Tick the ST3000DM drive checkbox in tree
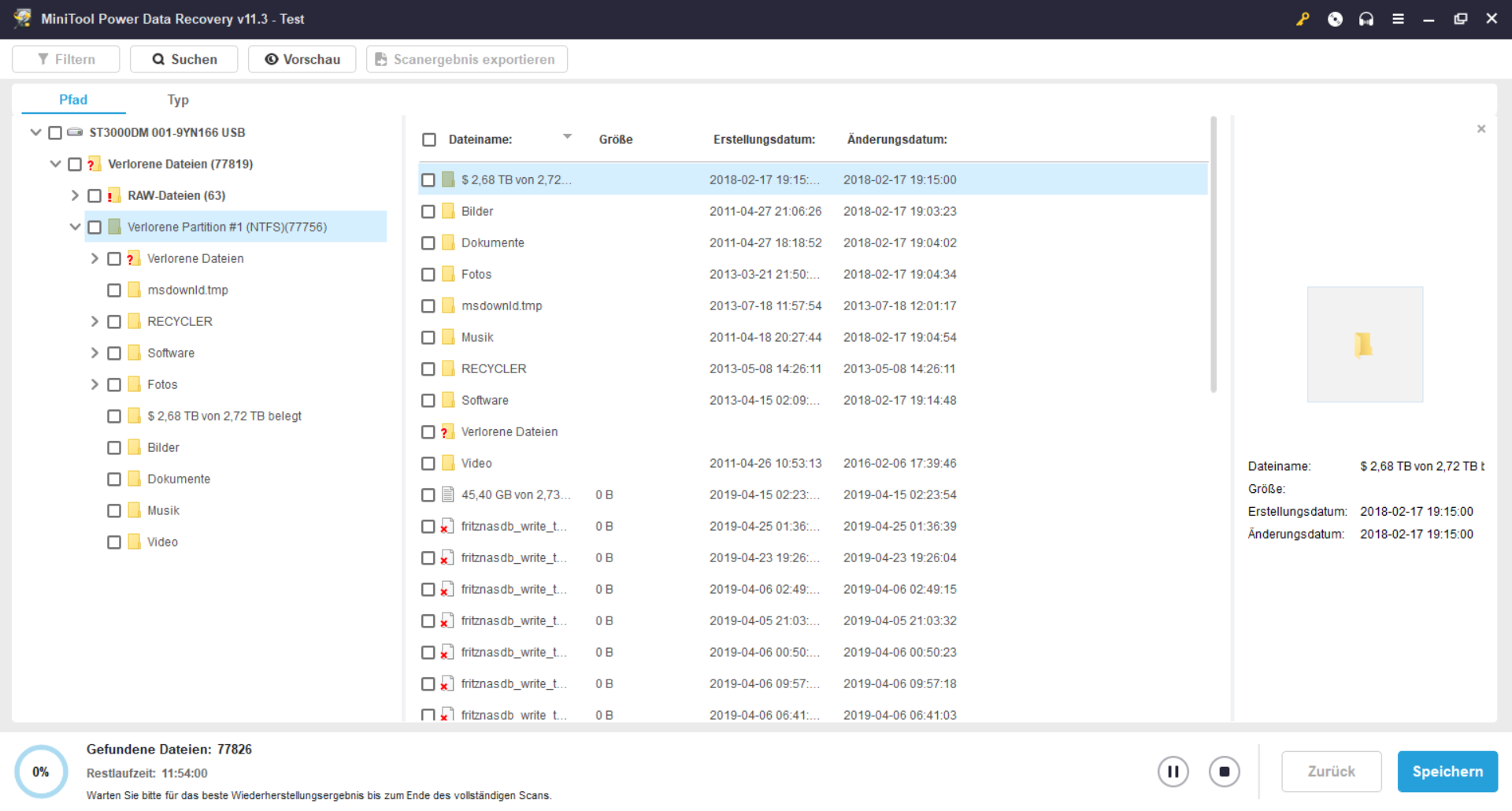1512x811 pixels. pyautogui.click(x=55, y=132)
